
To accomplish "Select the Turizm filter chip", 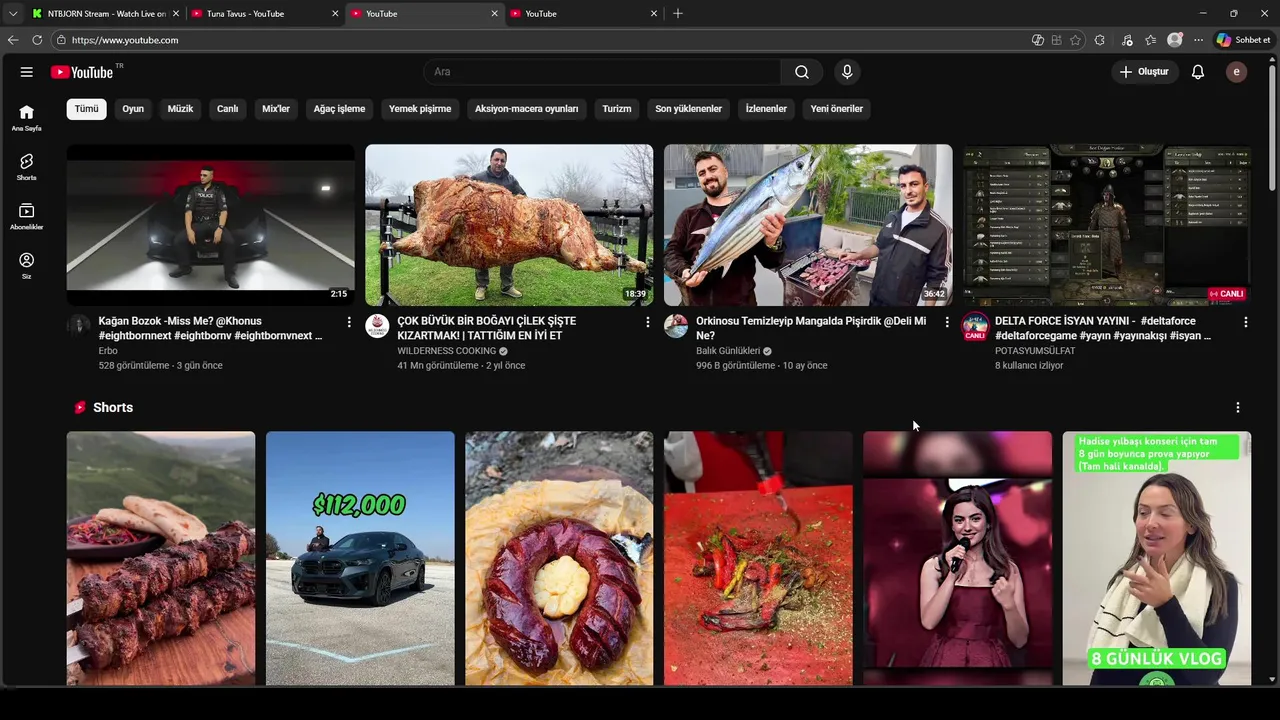I will [617, 109].
